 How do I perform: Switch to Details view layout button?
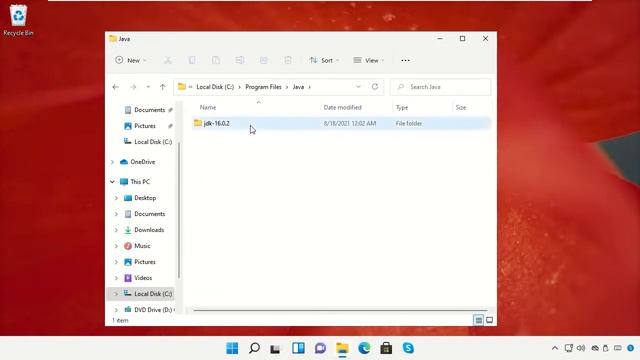pyautogui.click(x=478, y=320)
